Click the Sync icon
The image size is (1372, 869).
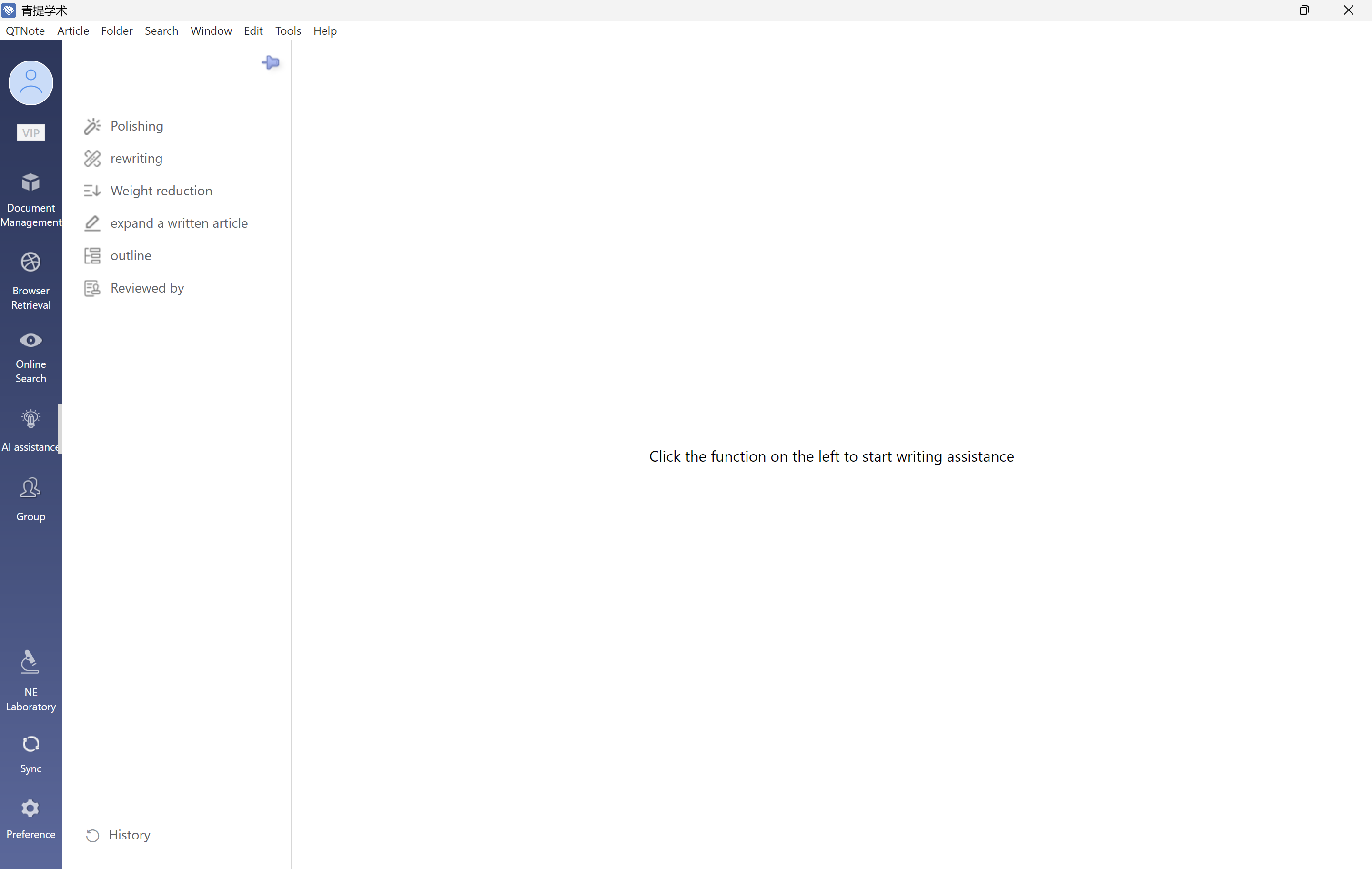coord(31,744)
